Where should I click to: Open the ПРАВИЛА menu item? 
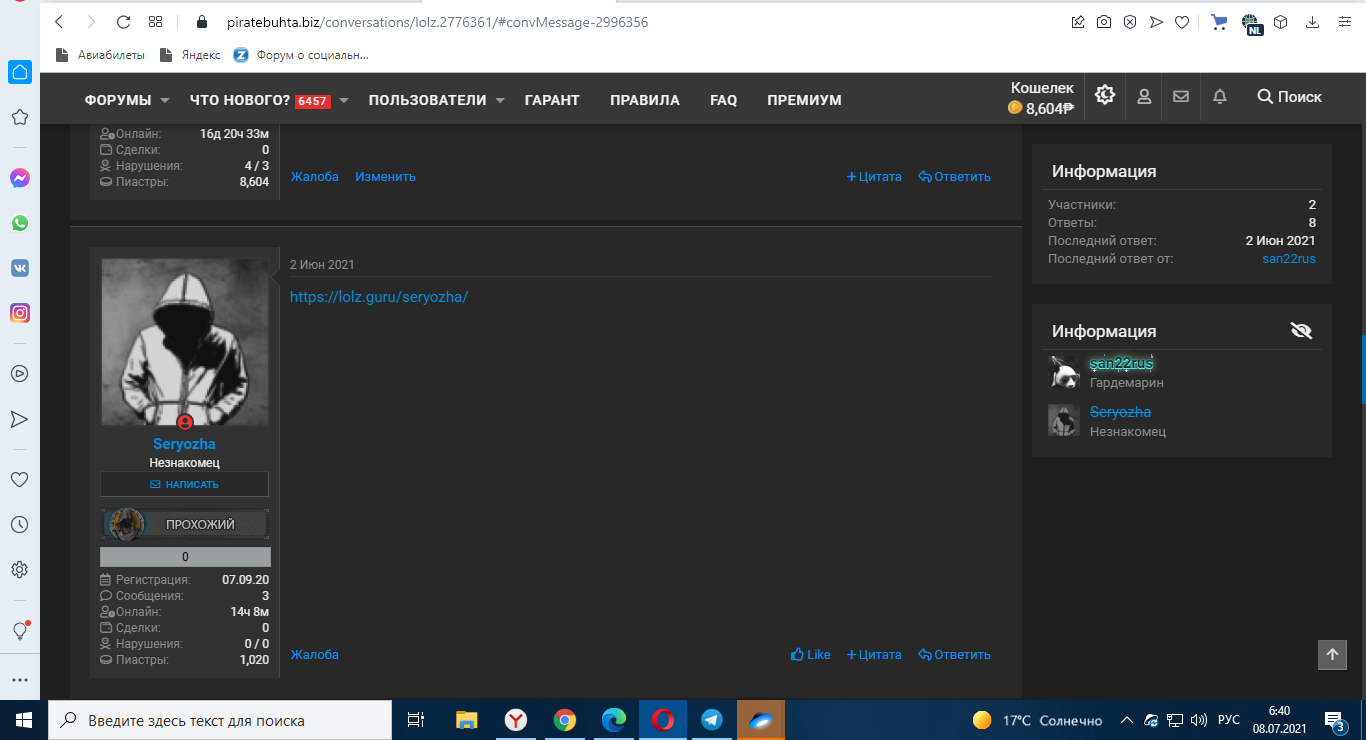(x=645, y=100)
